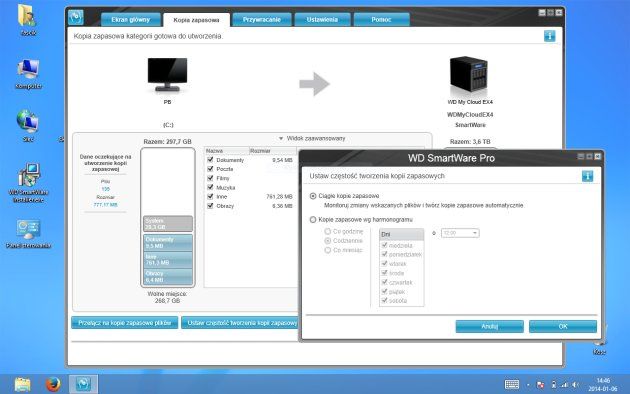Open the info icon in frequency dialog
630x394 pixels.
point(587,176)
